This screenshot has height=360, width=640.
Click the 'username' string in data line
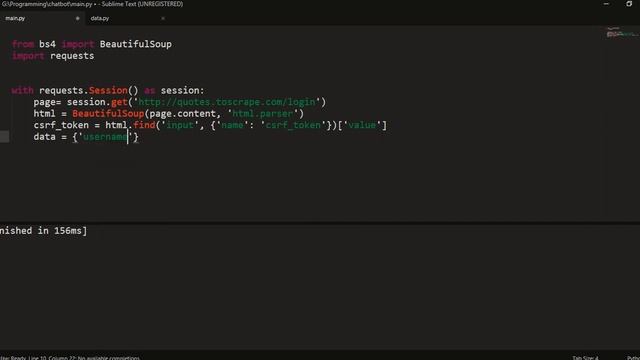(105, 137)
